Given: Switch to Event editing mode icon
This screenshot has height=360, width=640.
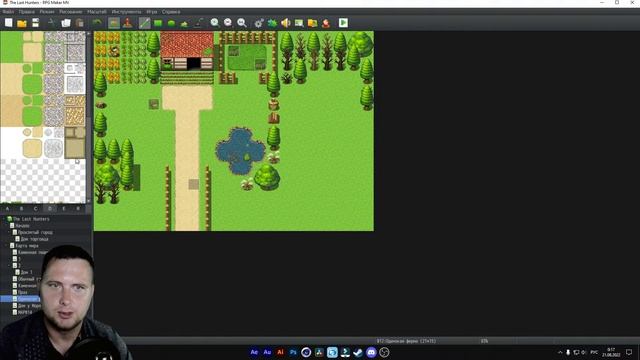Looking at the screenshot, I should coord(128,23).
